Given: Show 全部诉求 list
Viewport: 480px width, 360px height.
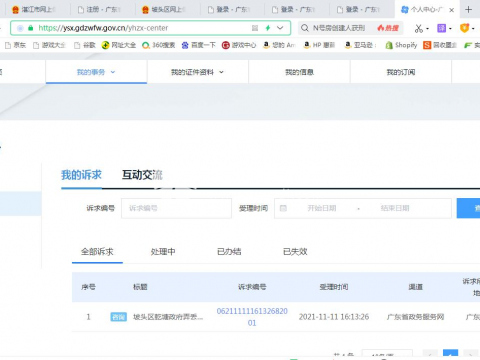Looking at the screenshot, I should [x=97, y=252].
